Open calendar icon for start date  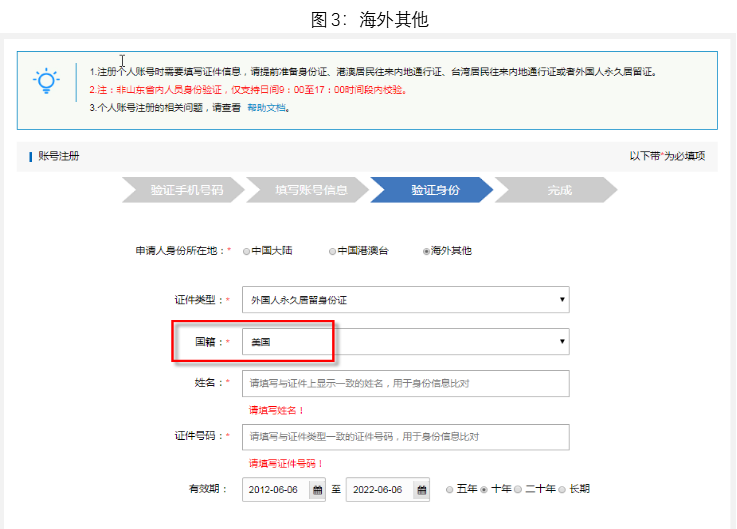click(318, 489)
